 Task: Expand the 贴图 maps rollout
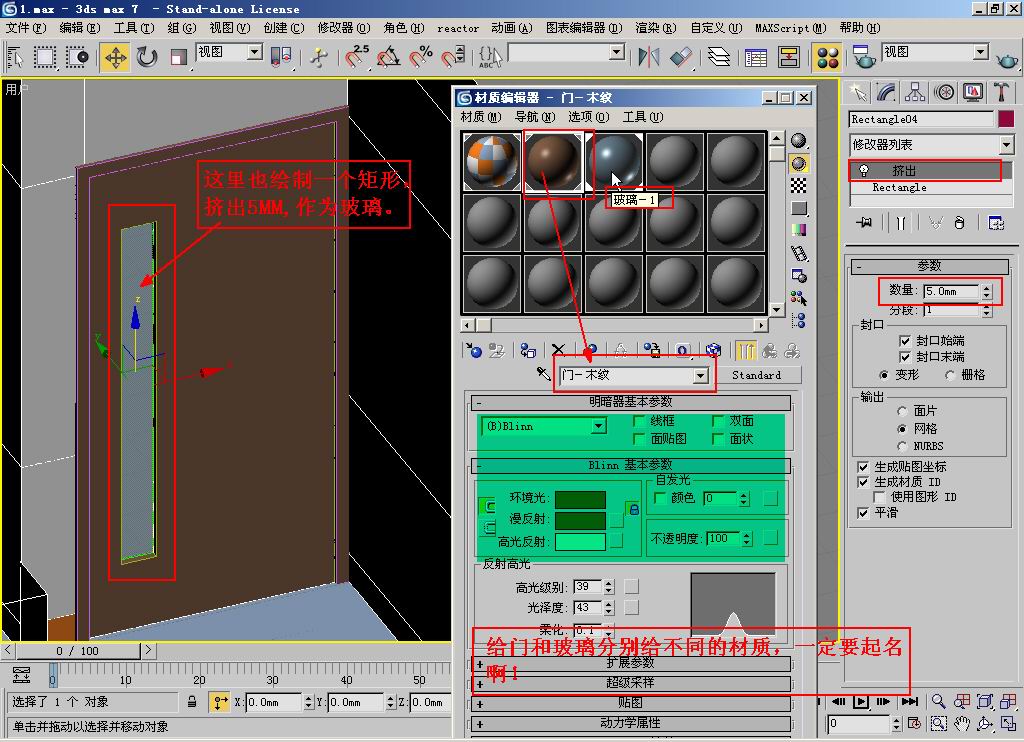click(x=630, y=703)
